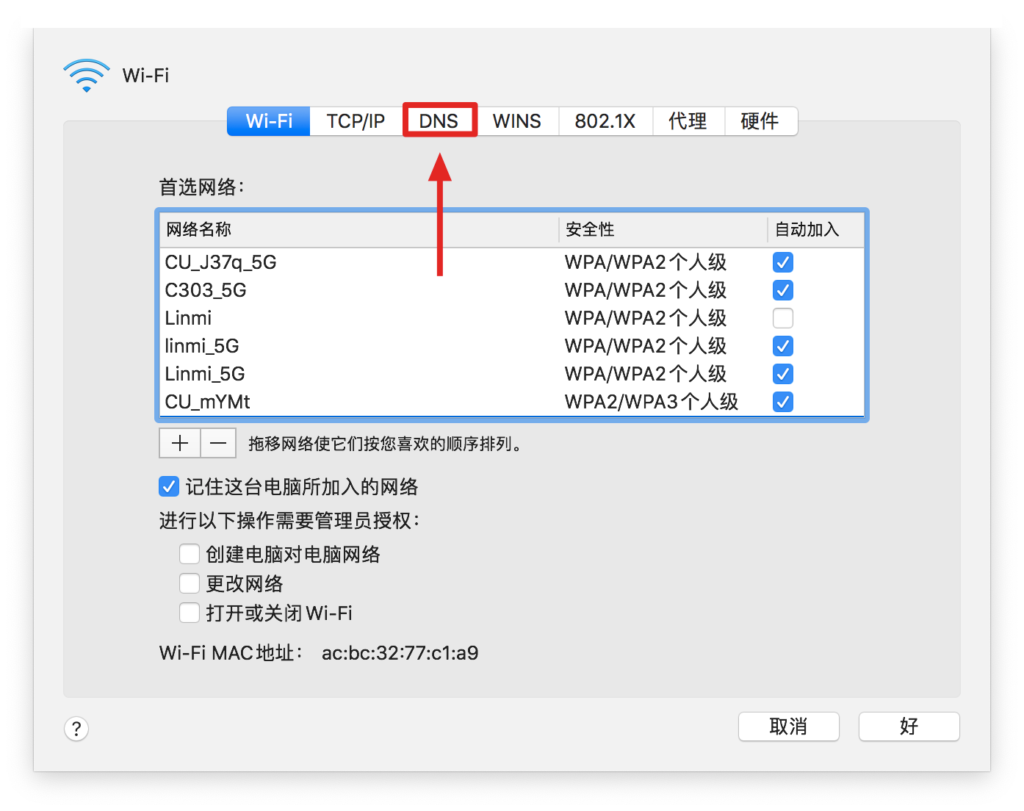Add a network with the plus button
Image resolution: width=1024 pixels, height=811 pixels.
180,444
